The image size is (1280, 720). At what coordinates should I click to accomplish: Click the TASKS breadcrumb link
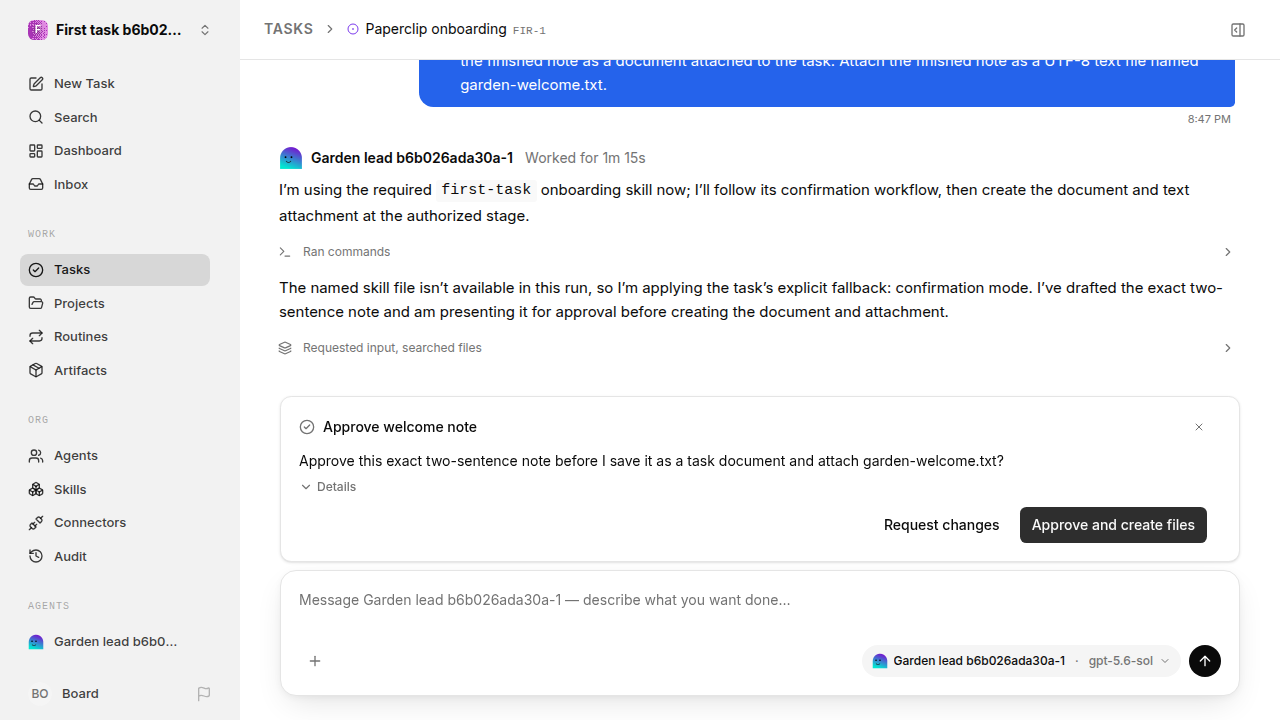[x=288, y=29]
